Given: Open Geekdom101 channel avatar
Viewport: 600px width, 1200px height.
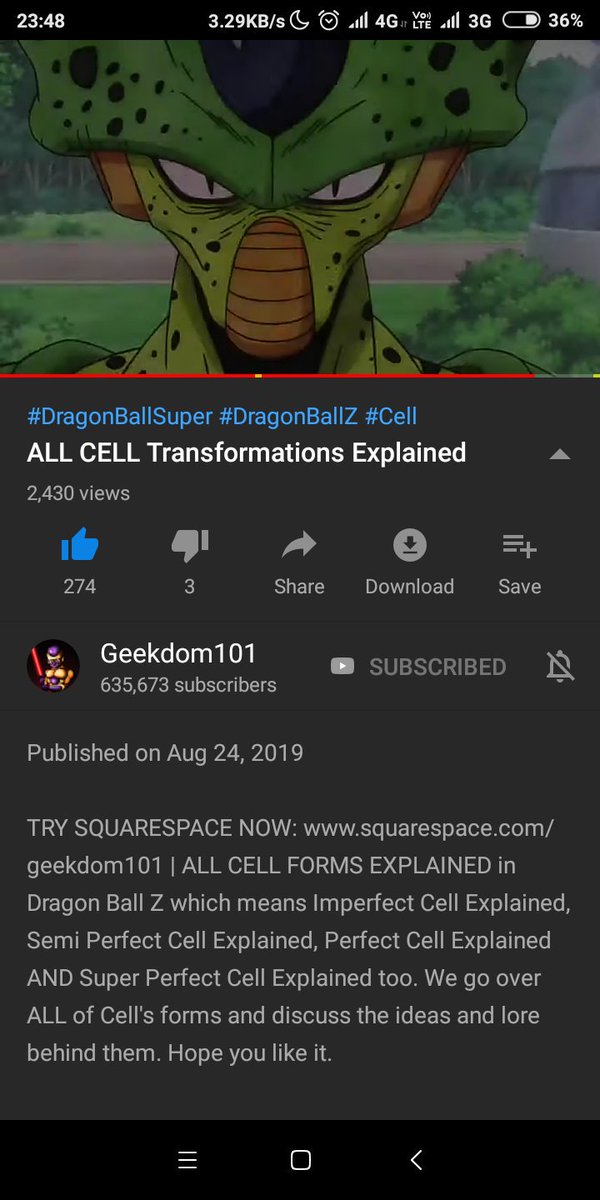Looking at the screenshot, I should pyautogui.click(x=53, y=666).
